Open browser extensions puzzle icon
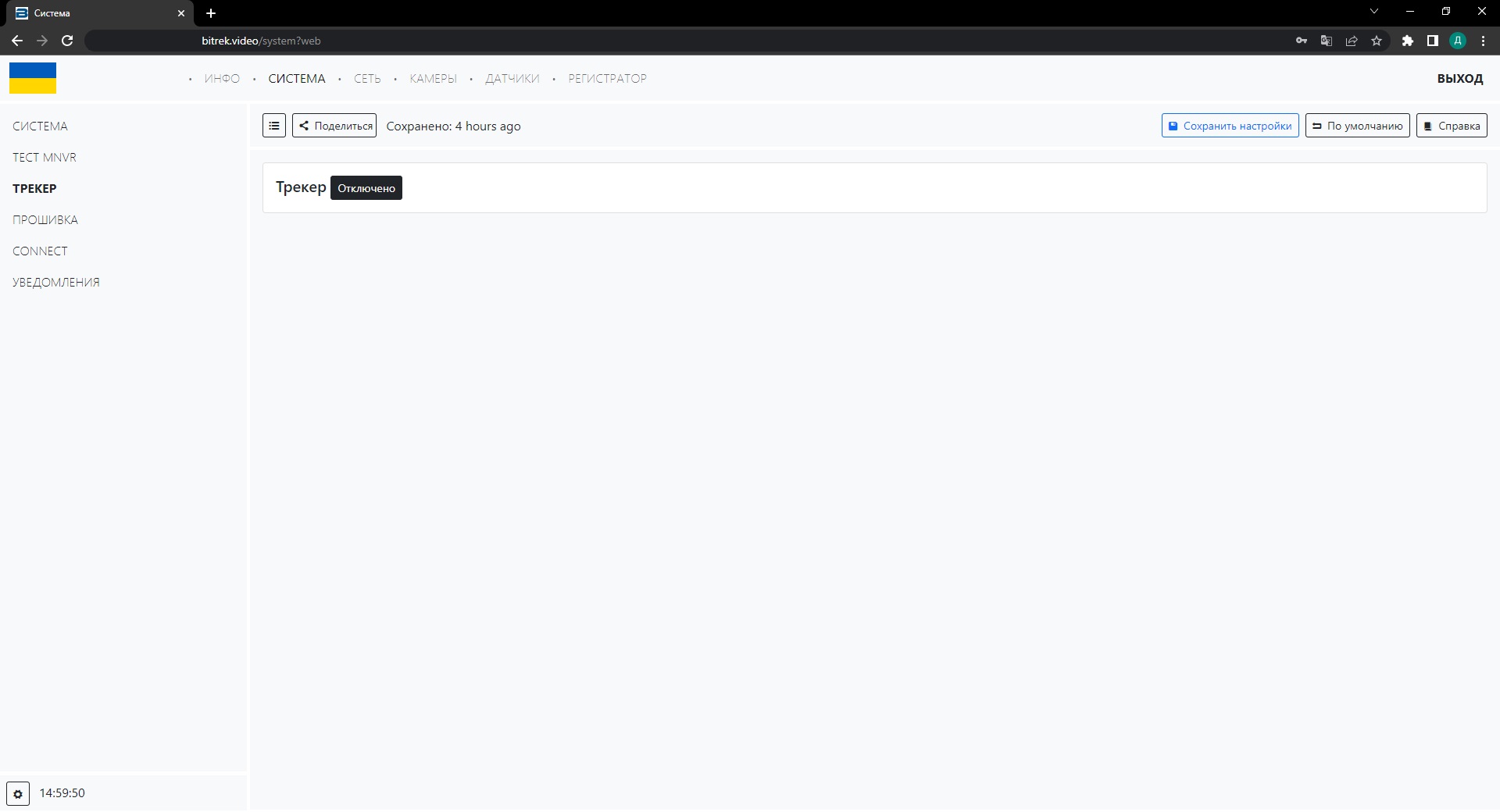 [1407, 41]
